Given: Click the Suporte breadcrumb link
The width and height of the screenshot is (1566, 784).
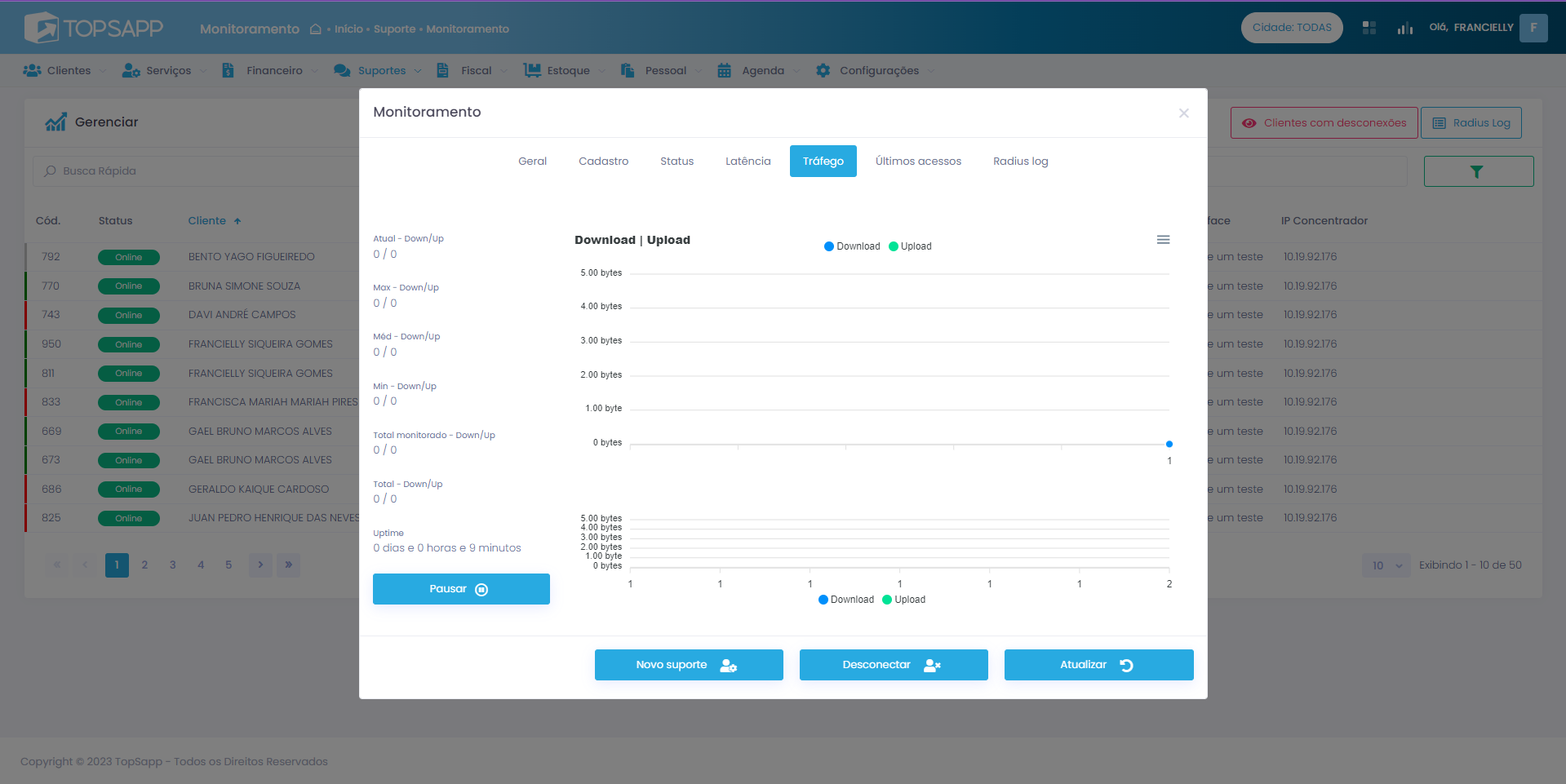Looking at the screenshot, I should [x=395, y=29].
